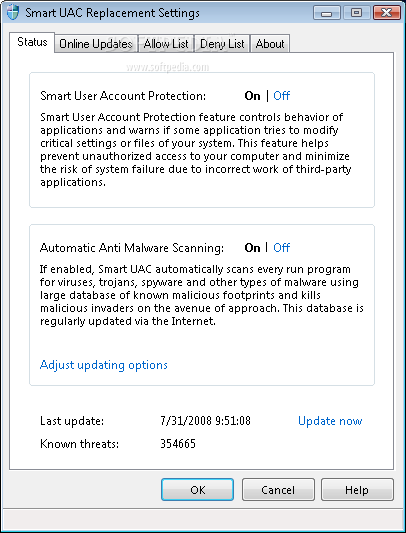Open Help from the bottom button

357,490
